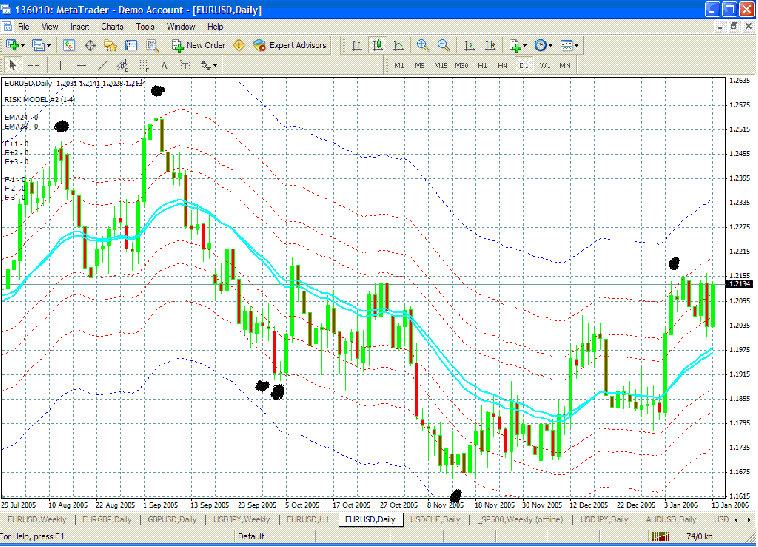The width and height of the screenshot is (758, 547).
Task: Click the current price label on axis
Action: [740, 285]
